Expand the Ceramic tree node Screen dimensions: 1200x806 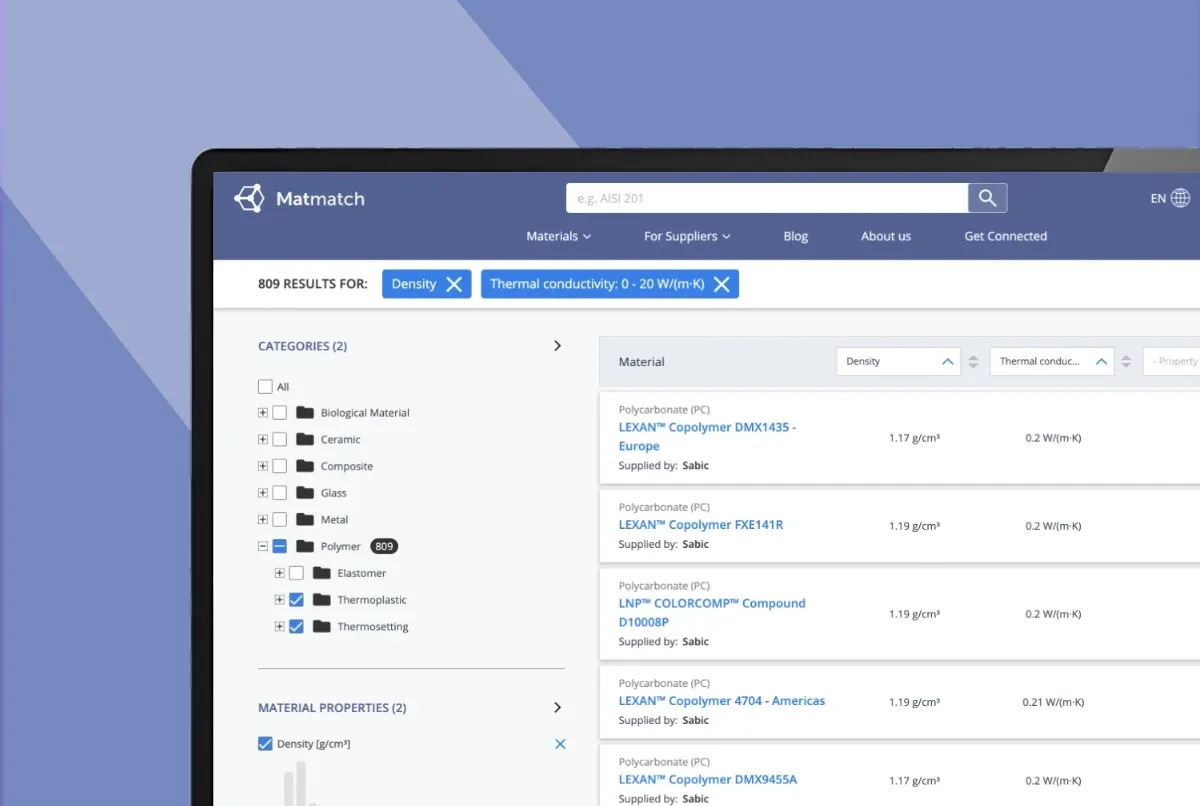(x=263, y=439)
